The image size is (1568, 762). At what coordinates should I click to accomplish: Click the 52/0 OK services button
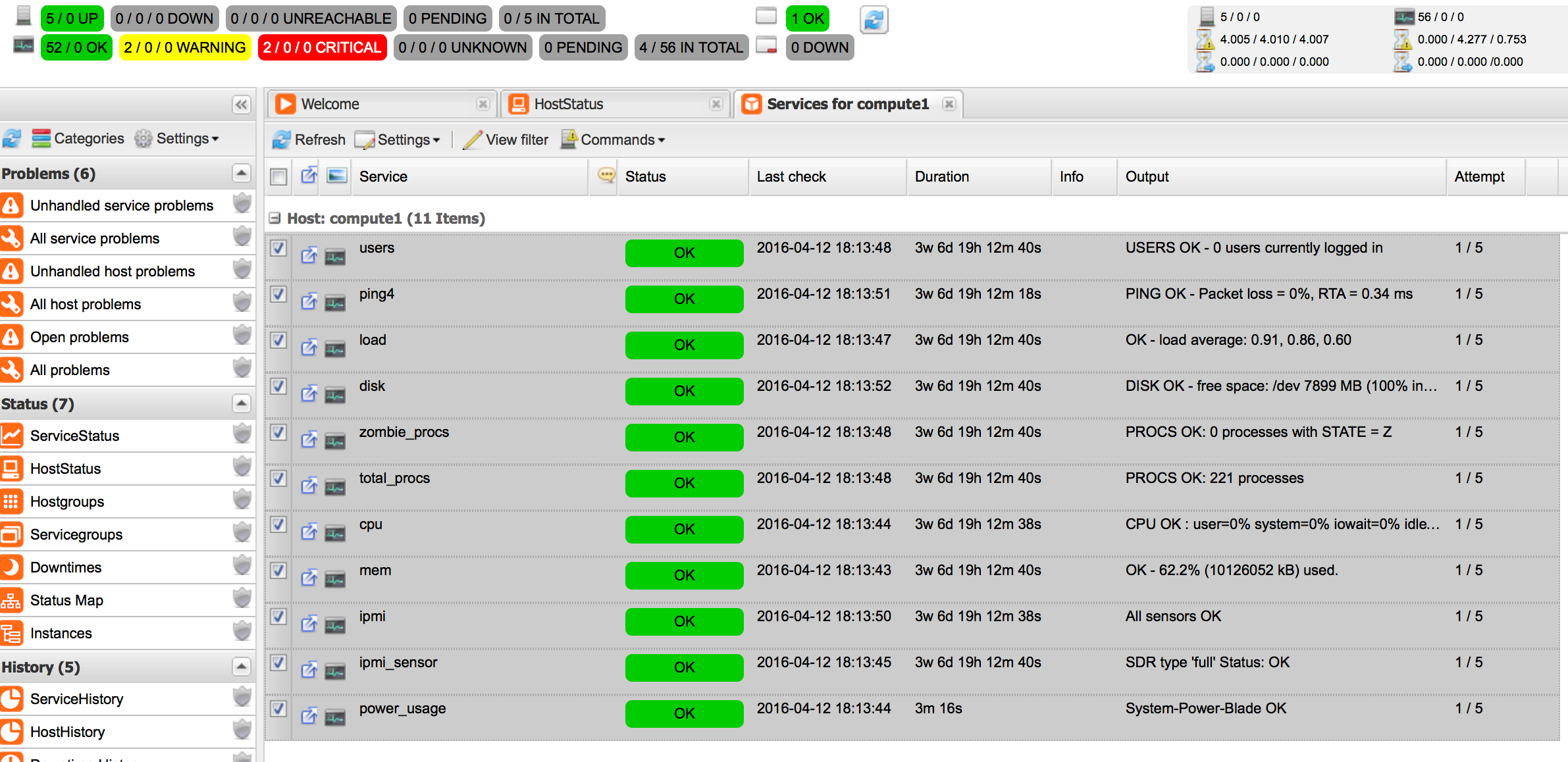tap(76, 47)
